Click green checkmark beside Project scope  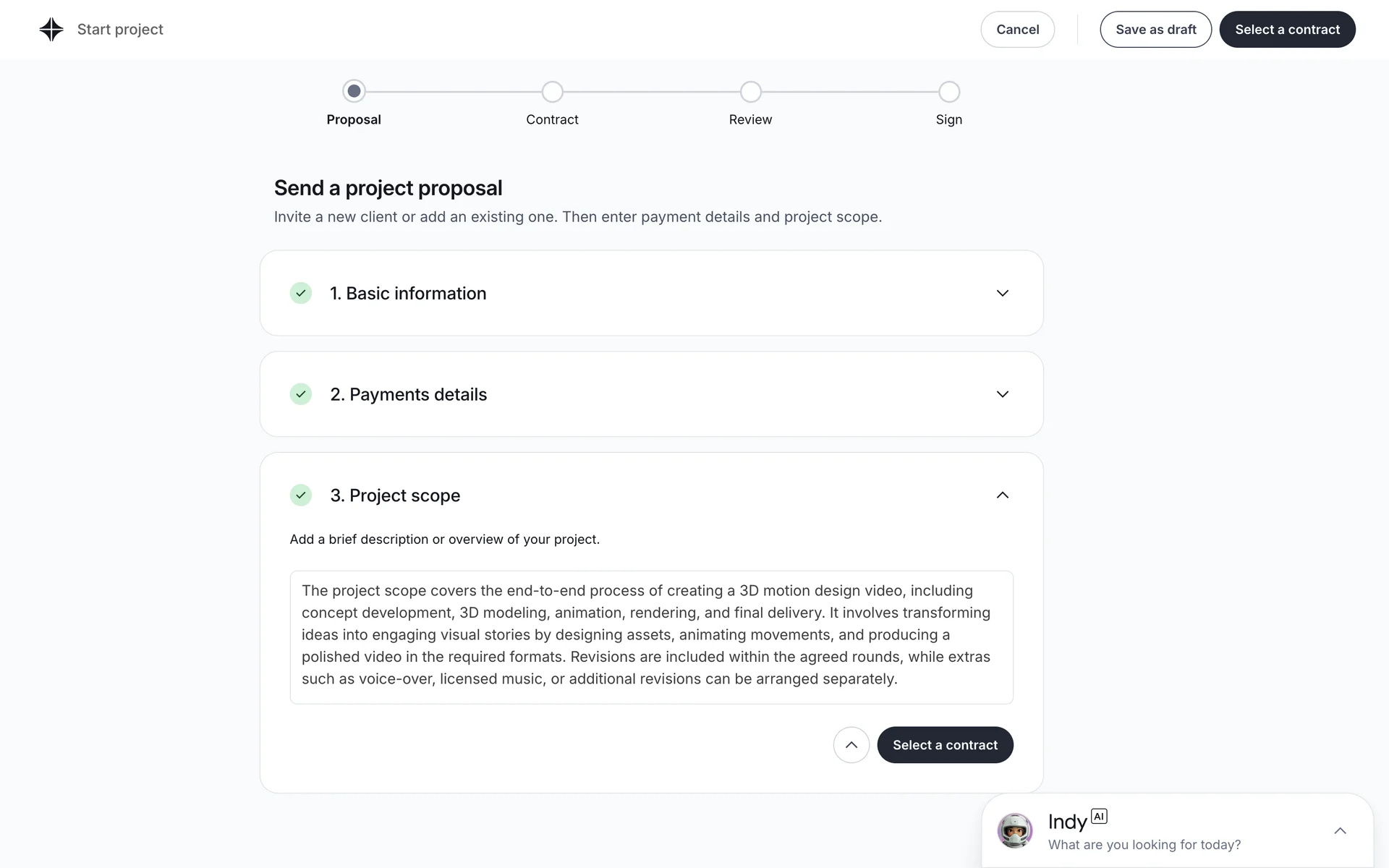coord(301,495)
